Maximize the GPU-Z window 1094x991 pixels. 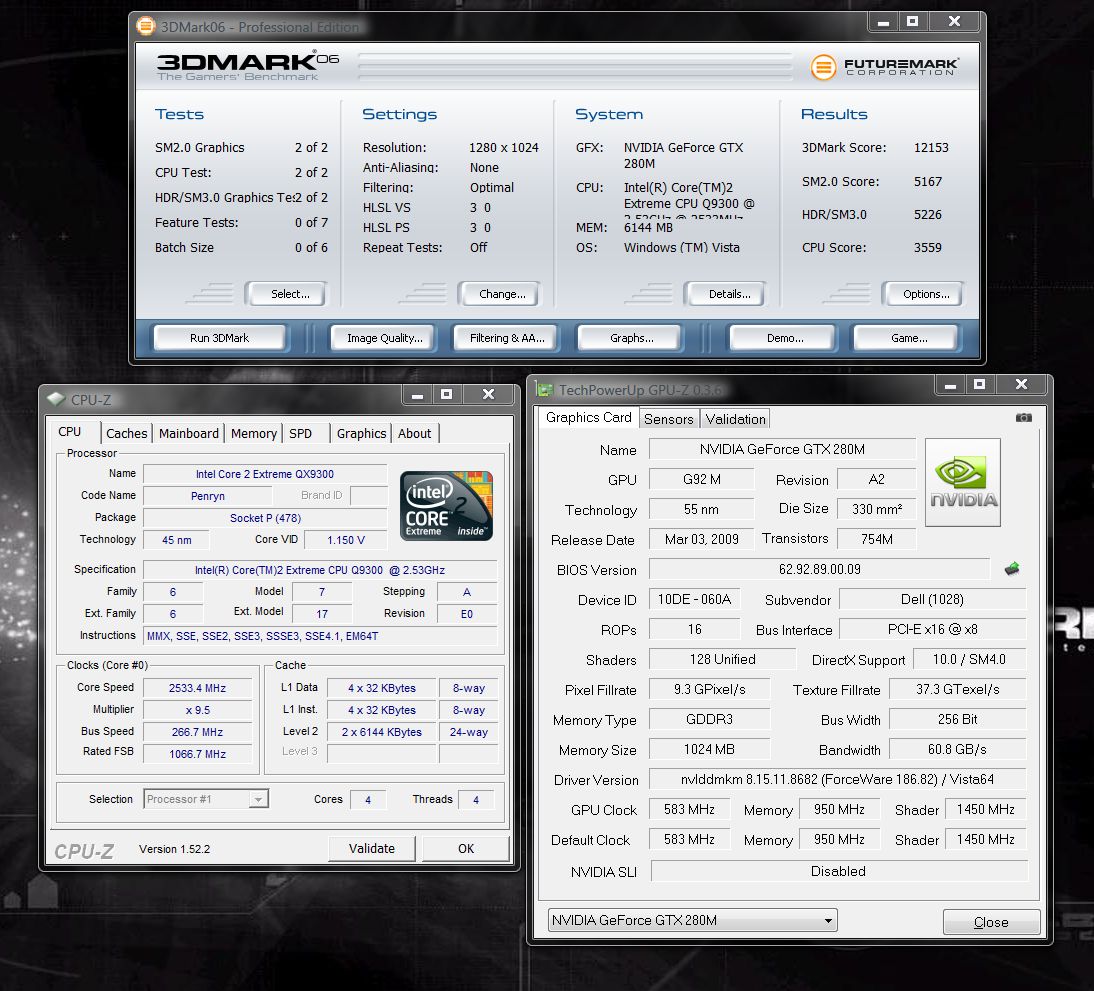[x=980, y=385]
